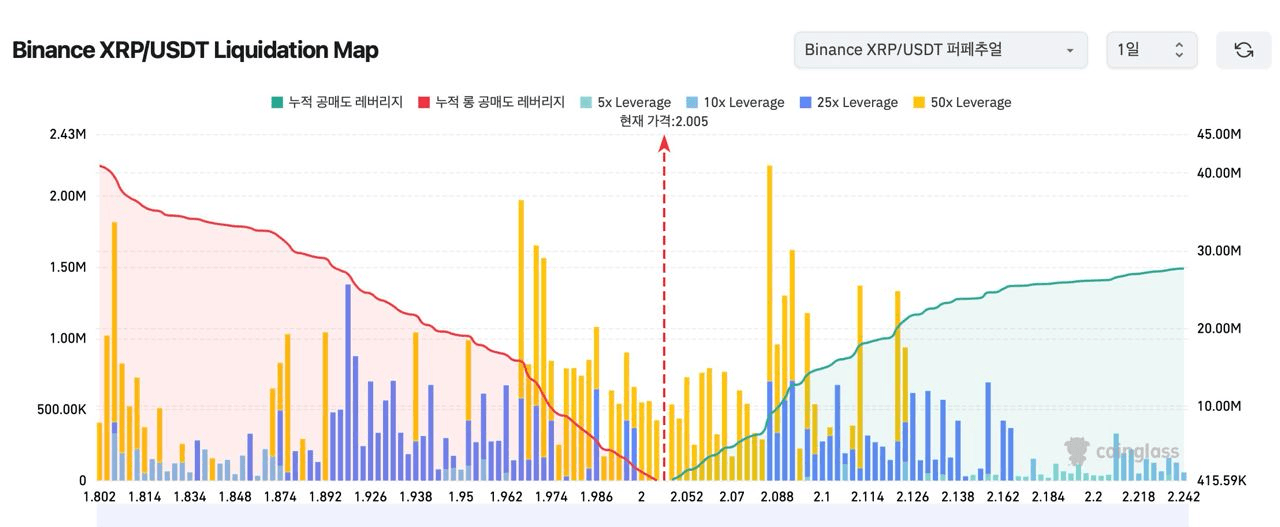The height and width of the screenshot is (527, 1280).
Task: Open the Binance XRP/USDT 퍼페추얼 dropdown
Action: pos(940,50)
